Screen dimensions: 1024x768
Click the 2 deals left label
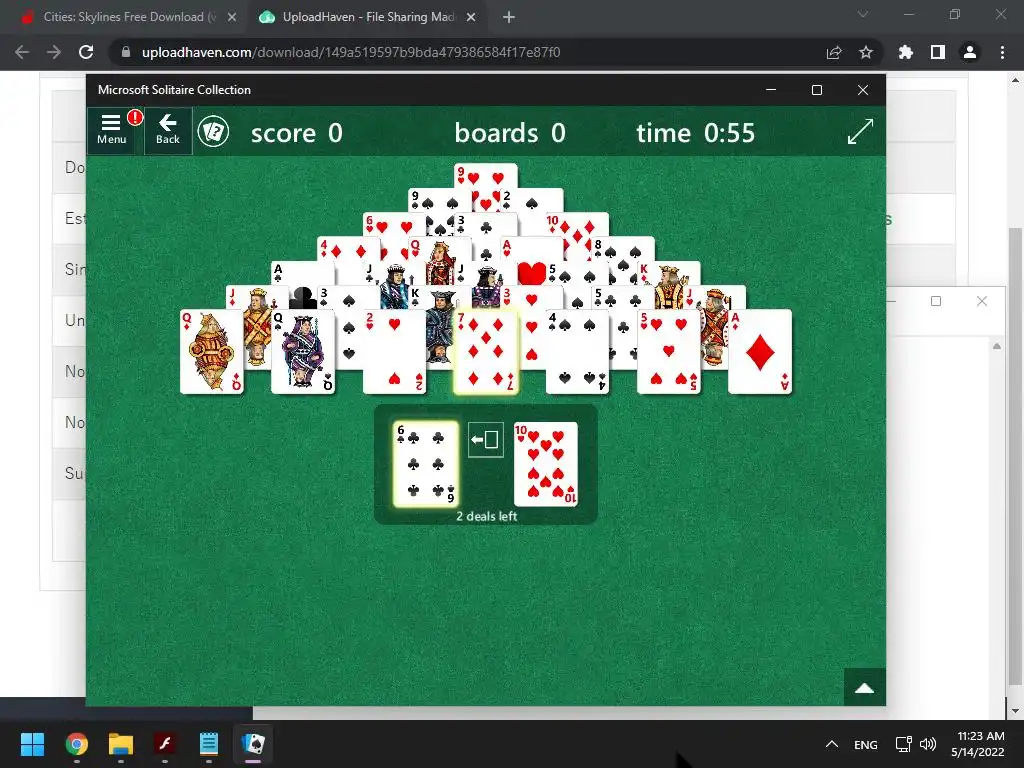(487, 516)
